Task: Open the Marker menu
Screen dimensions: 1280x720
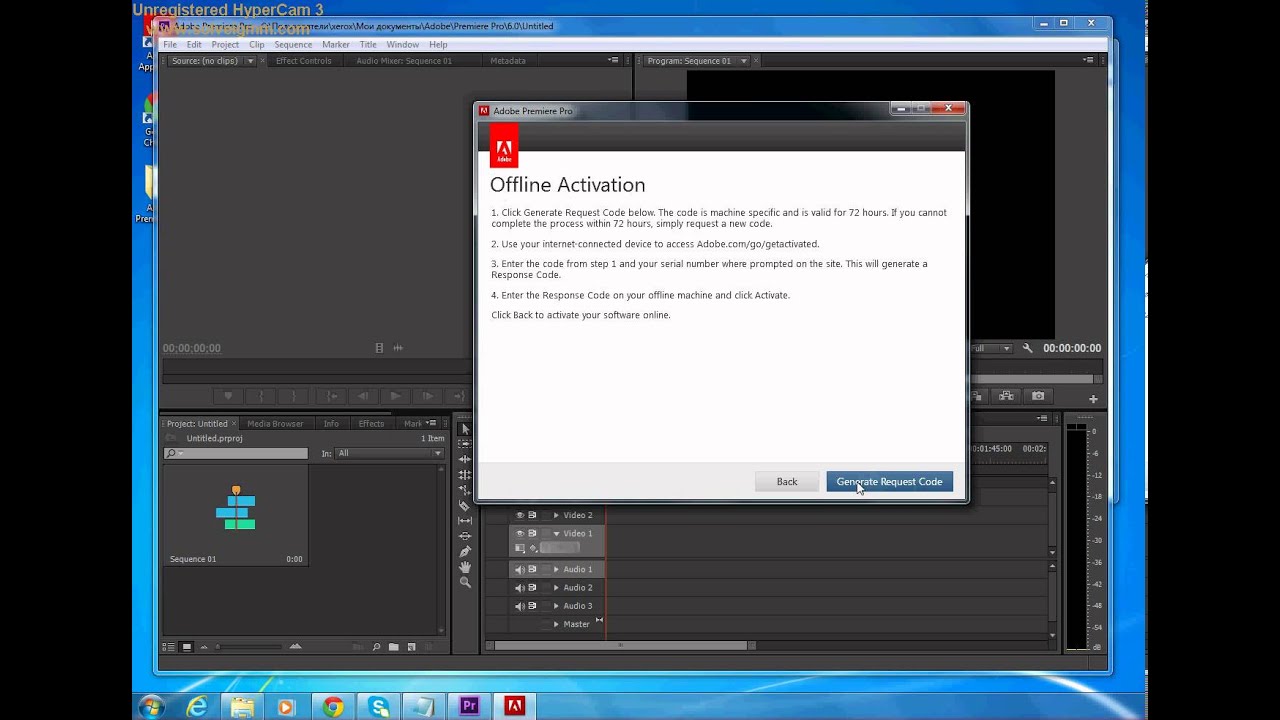Action: [336, 45]
